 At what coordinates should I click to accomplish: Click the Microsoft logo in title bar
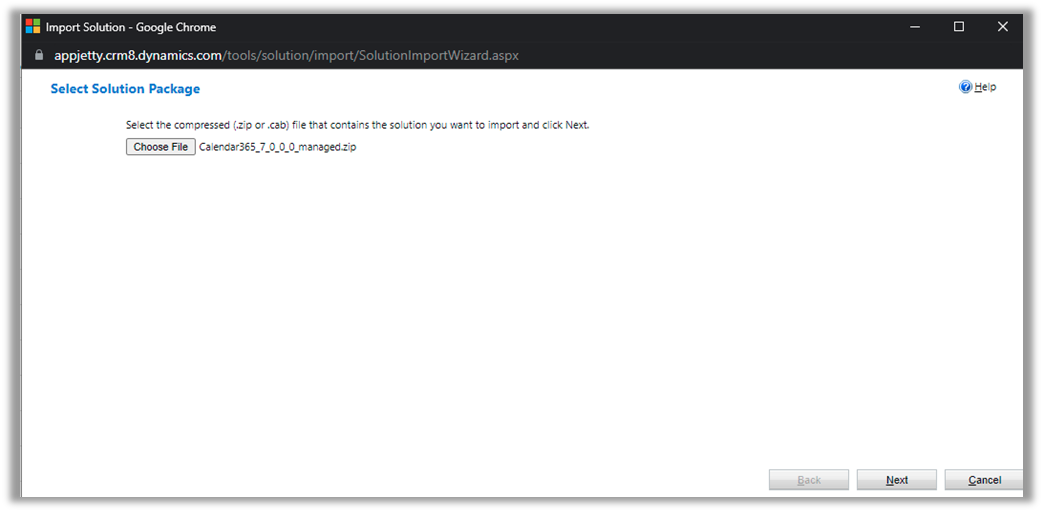point(33,27)
